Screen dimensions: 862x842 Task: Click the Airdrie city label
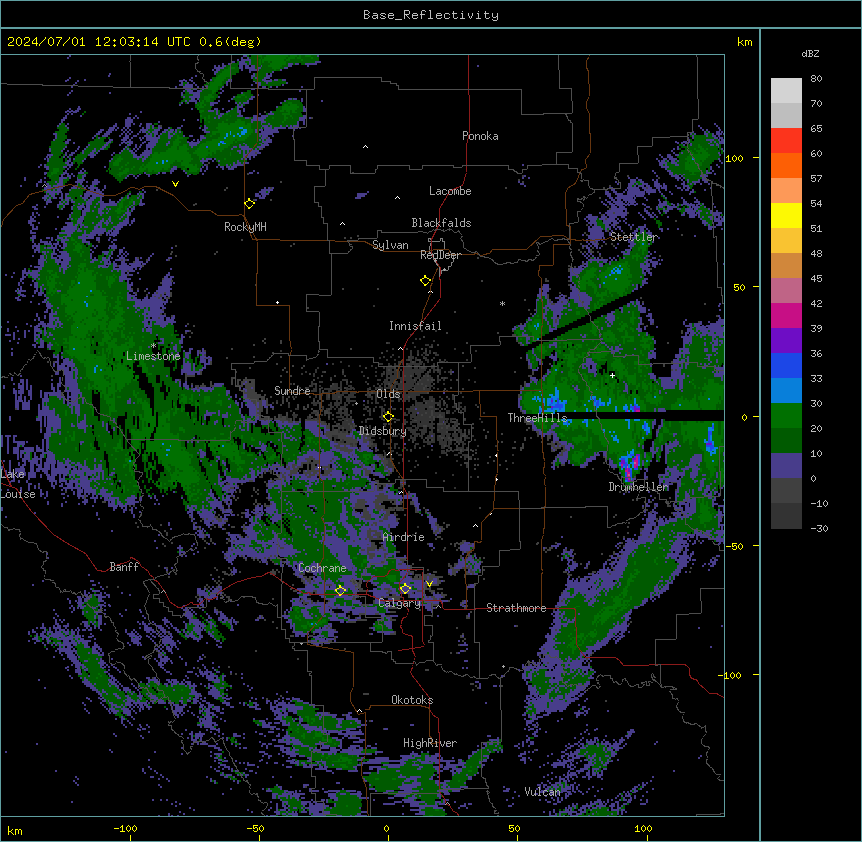point(404,537)
